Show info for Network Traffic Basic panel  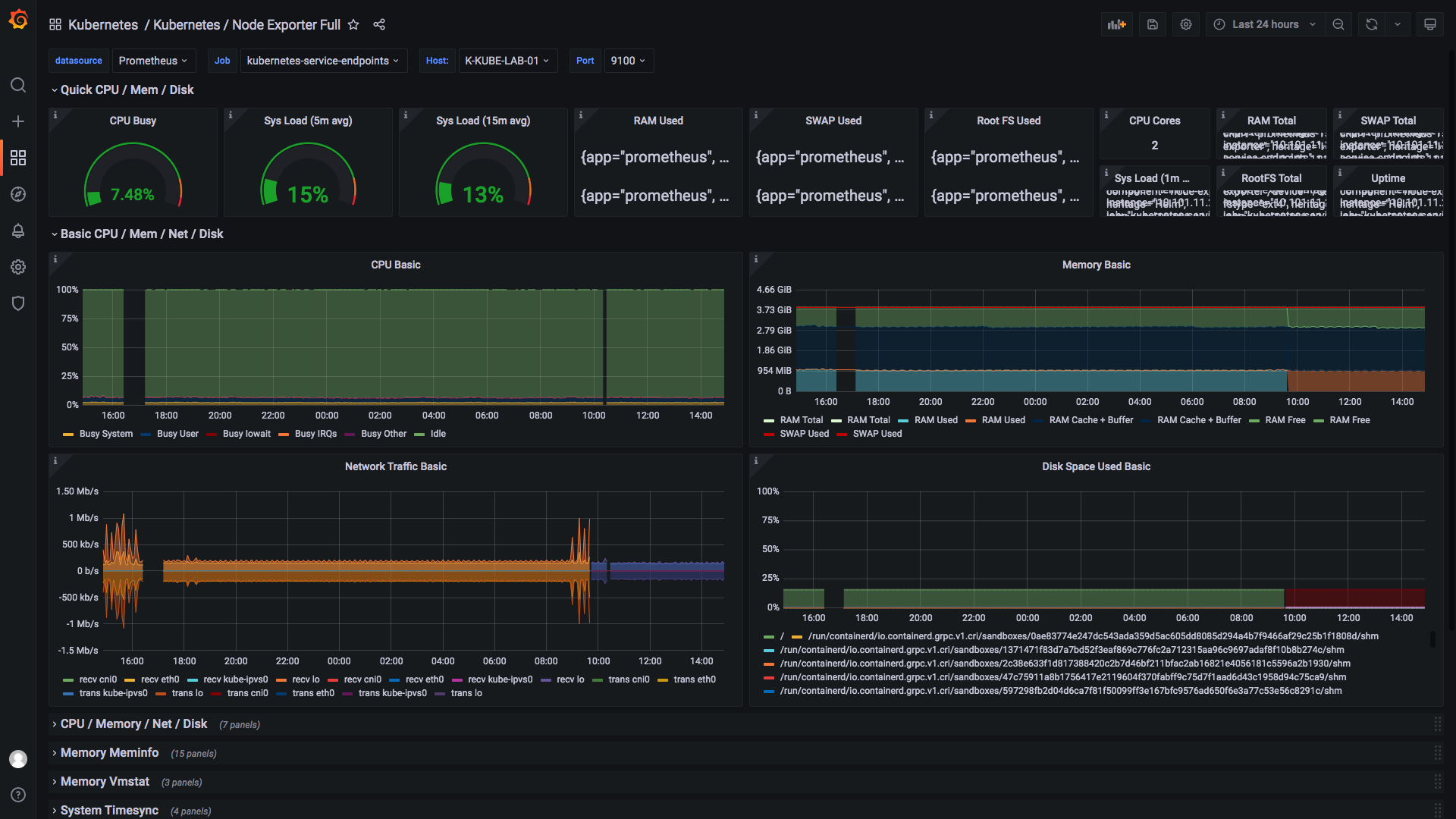(x=55, y=461)
